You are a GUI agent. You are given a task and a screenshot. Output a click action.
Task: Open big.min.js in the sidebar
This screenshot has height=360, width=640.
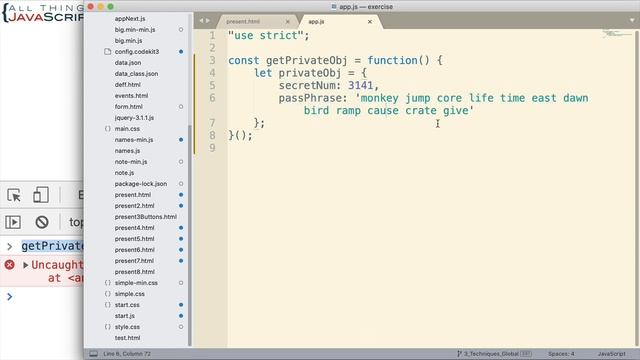pos(128,41)
